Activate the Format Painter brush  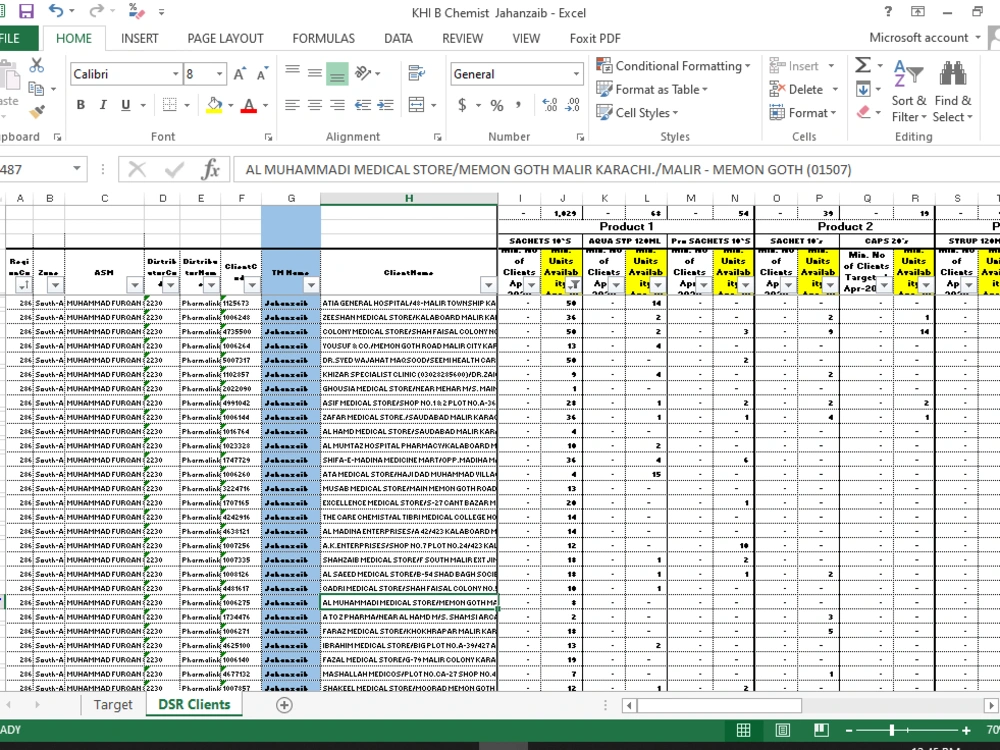tap(36, 112)
